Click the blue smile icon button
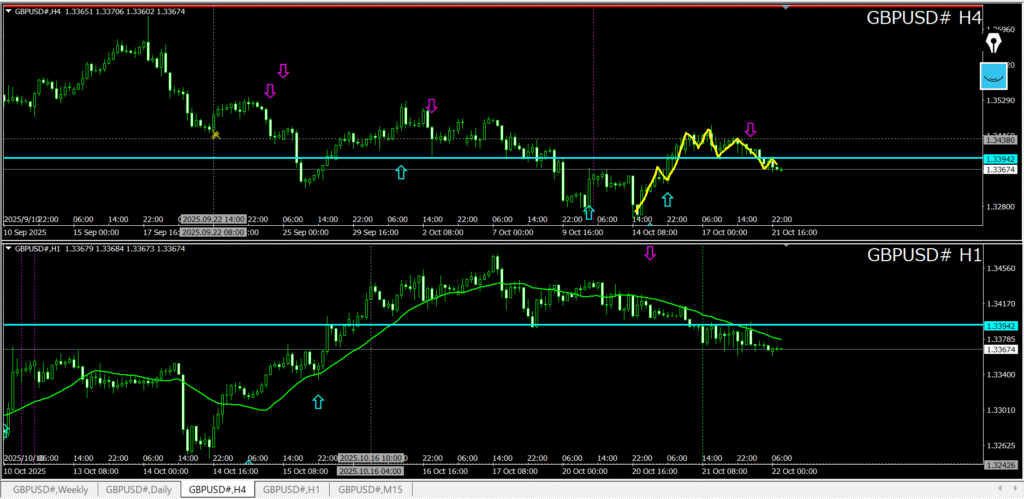This screenshot has height=499, width=1024. 994,74
